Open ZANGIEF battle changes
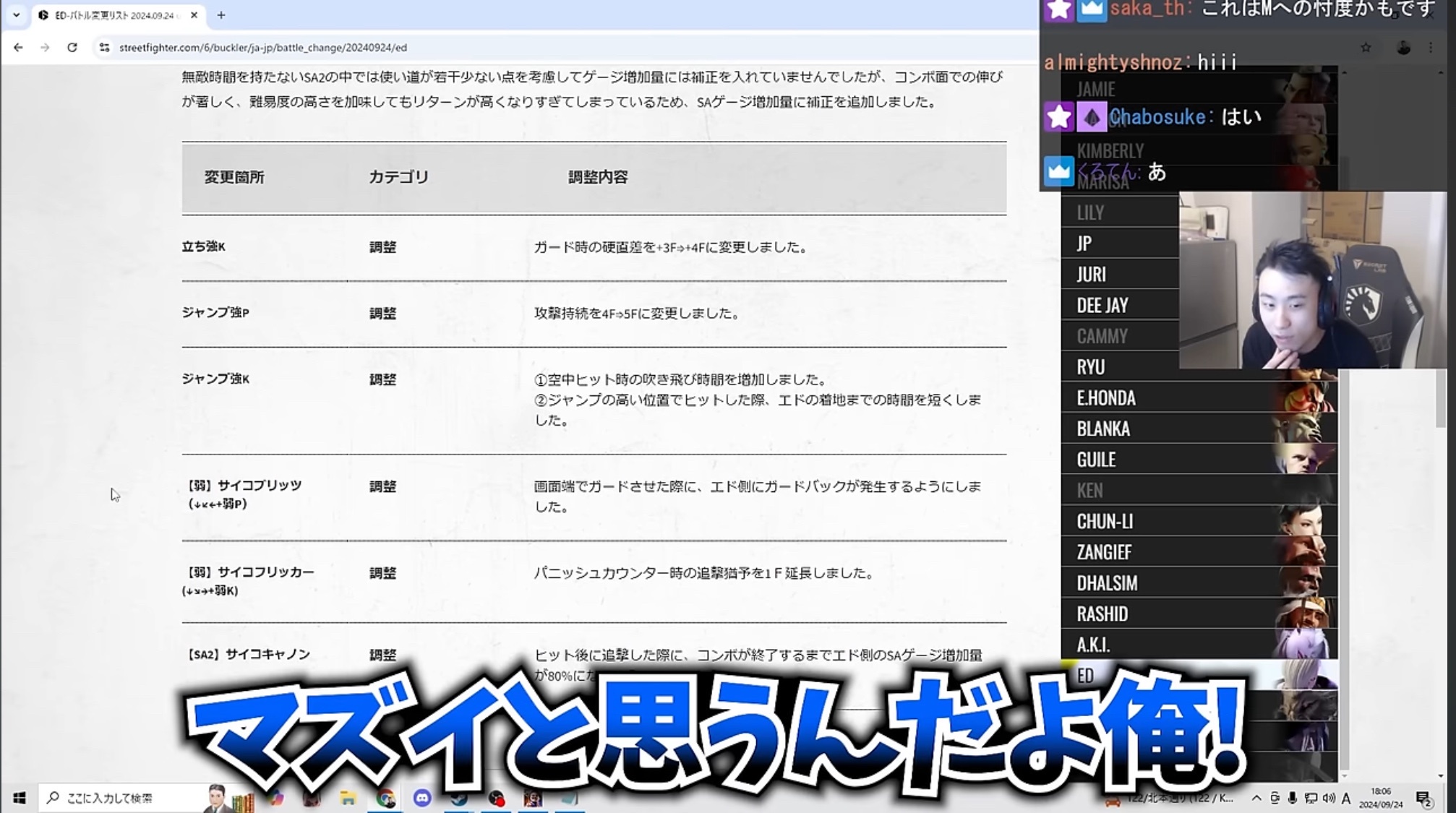 [x=1199, y=552]
